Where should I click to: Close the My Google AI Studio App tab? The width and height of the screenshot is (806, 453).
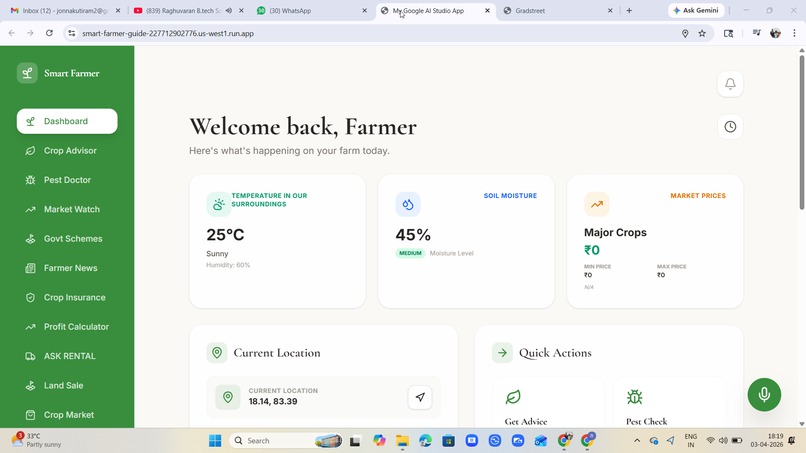[487, 10]
